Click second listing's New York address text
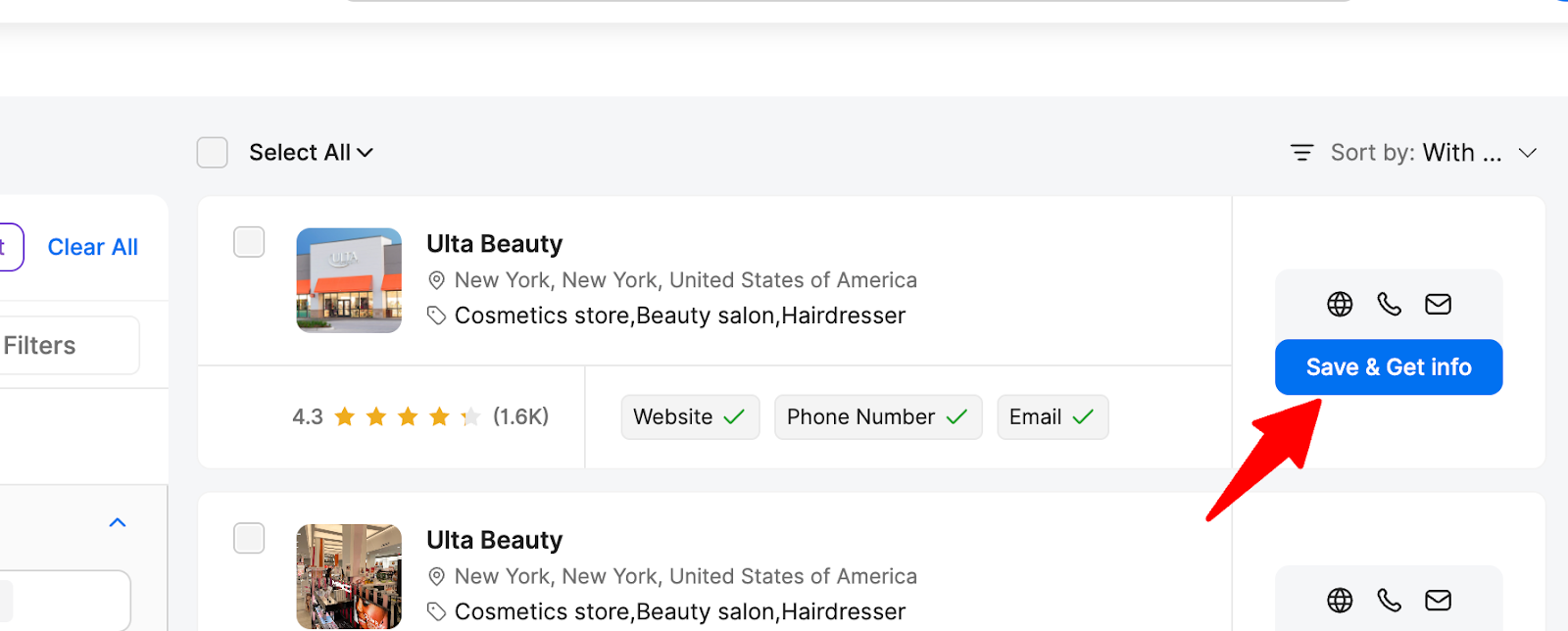The height and width of the screenshot is (631, 1568). (x=686, y=576)
